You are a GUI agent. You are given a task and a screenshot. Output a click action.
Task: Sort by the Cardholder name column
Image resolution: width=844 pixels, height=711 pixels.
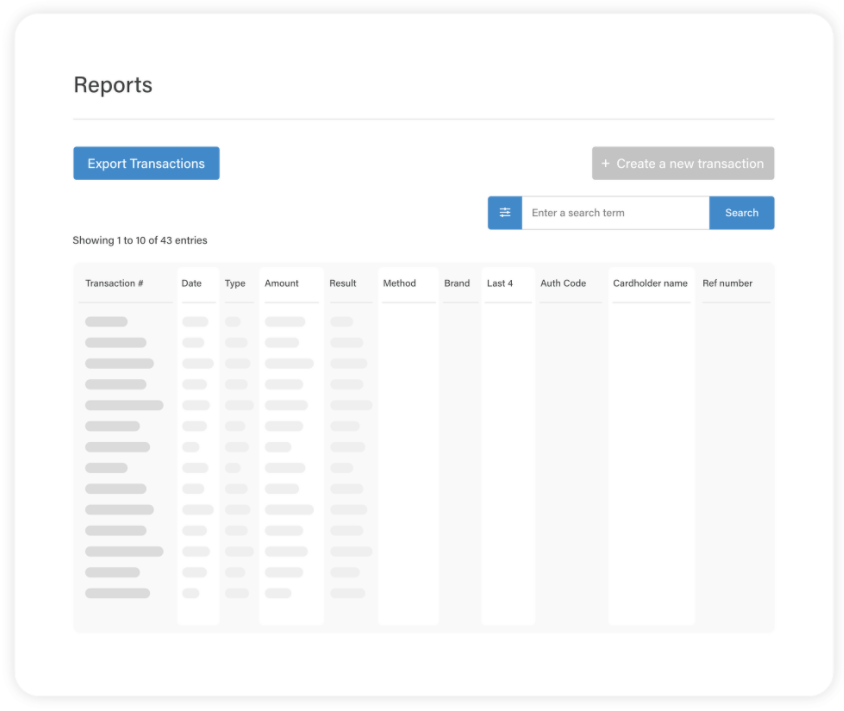pos(650,284)
